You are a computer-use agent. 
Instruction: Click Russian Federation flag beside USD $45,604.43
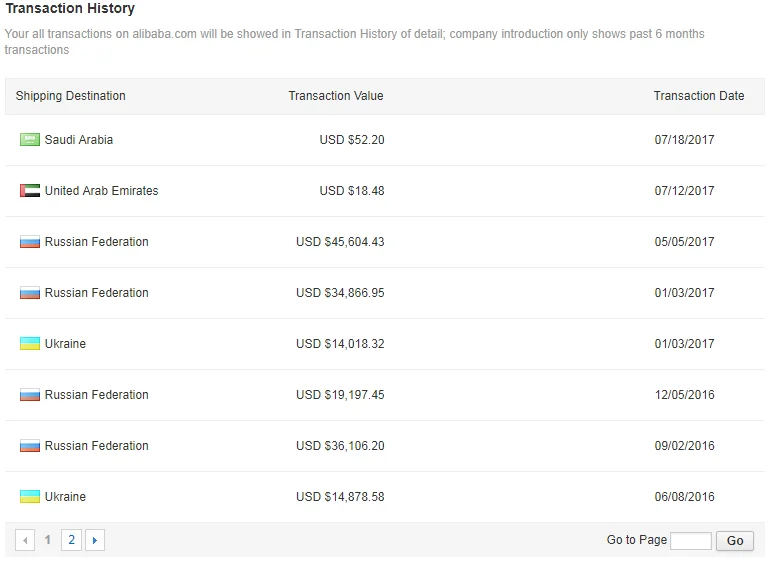pos(29,242)
